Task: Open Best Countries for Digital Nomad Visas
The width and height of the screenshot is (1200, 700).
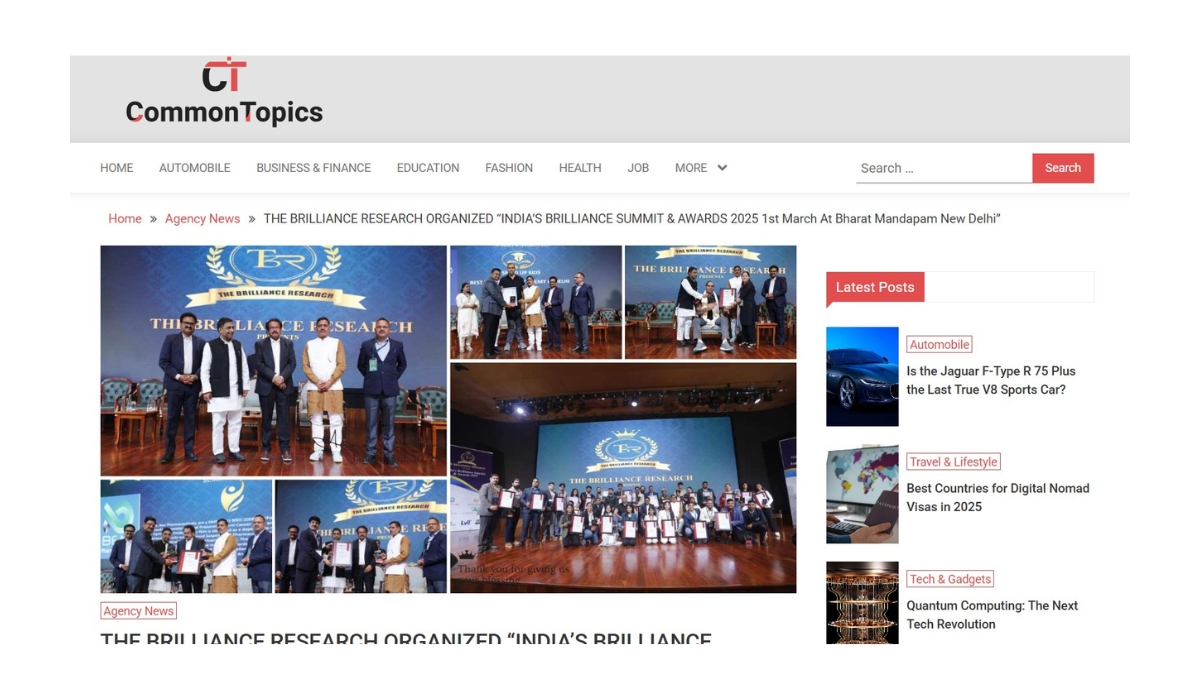Action: pos(998,497)
